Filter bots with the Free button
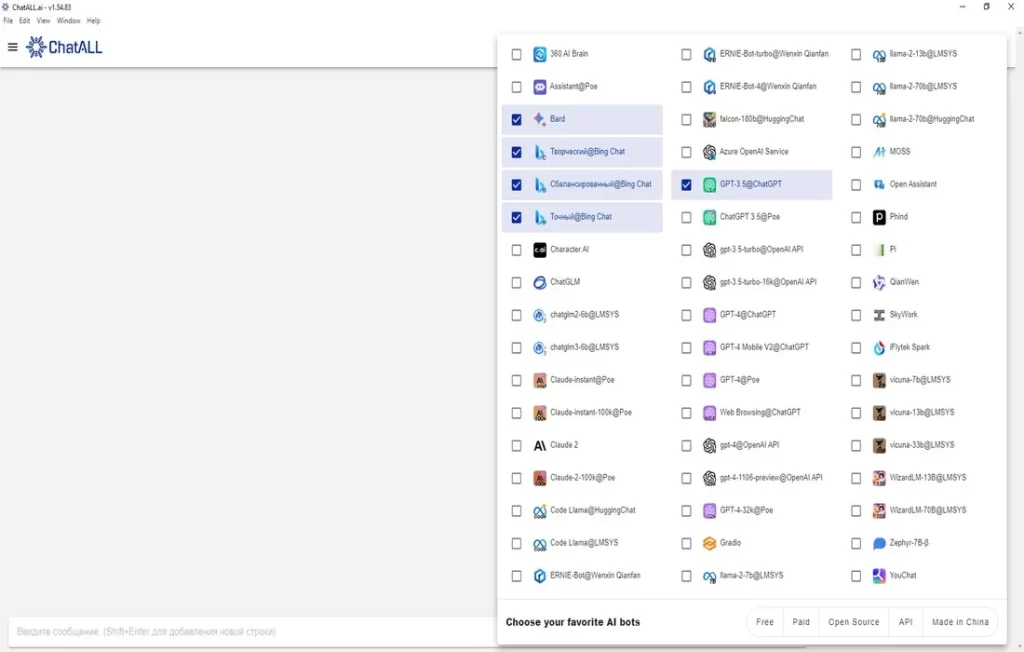 (x=765, y=622)
